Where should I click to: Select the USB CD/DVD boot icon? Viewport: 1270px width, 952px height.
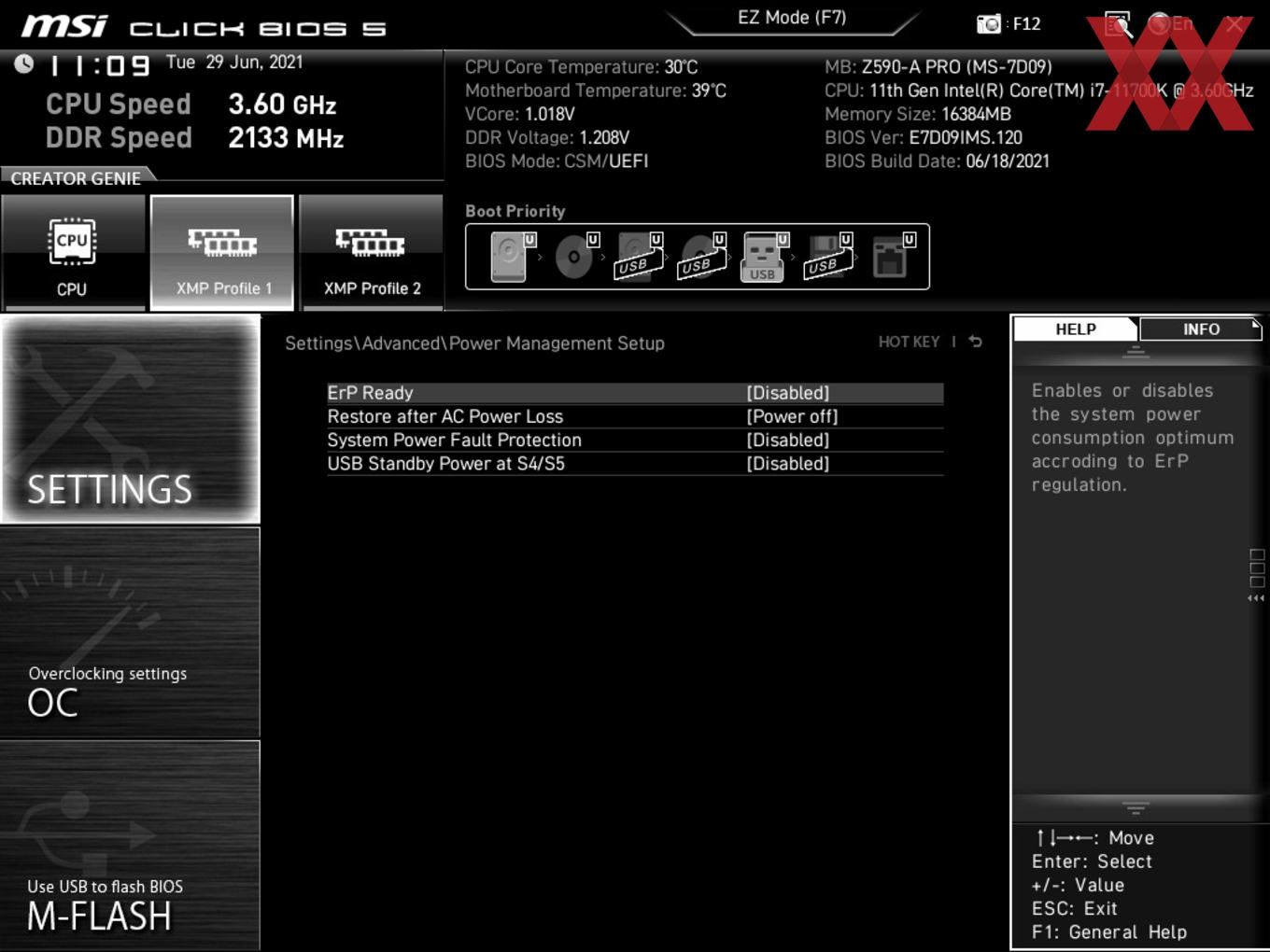coord(702,257)
